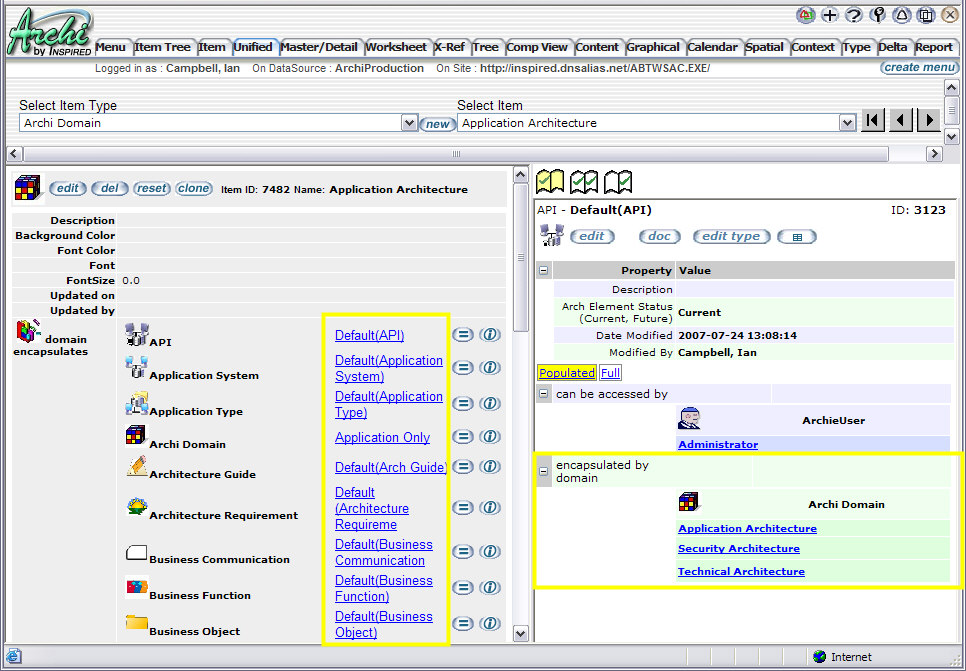Click the left pane vertical scrollbar down arrow
Viewport: 966px width, 671px height.
pos(520,633)
